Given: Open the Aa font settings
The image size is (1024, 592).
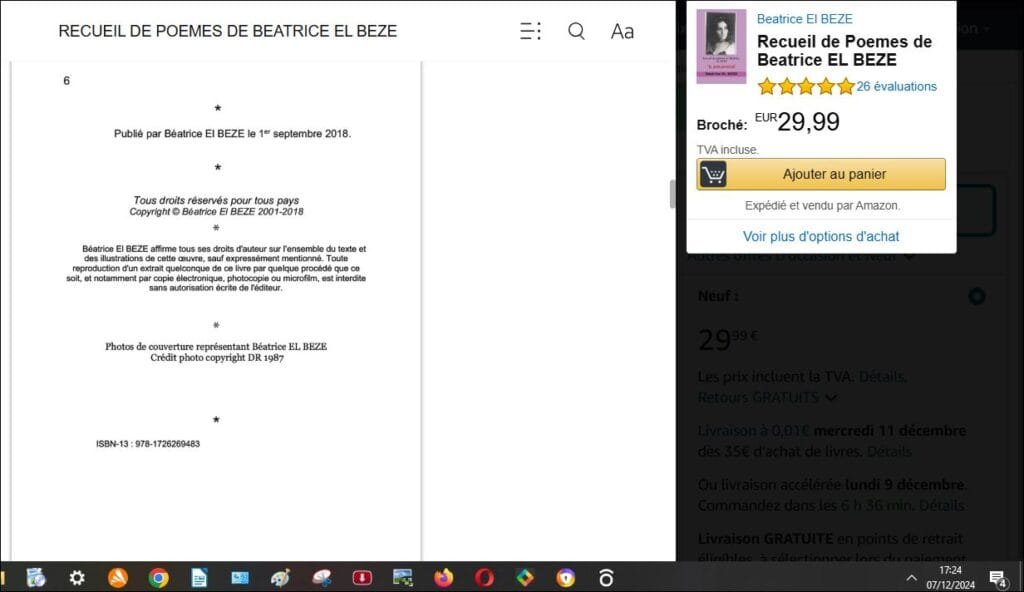Looking at the screenshot, I should 622,31.
